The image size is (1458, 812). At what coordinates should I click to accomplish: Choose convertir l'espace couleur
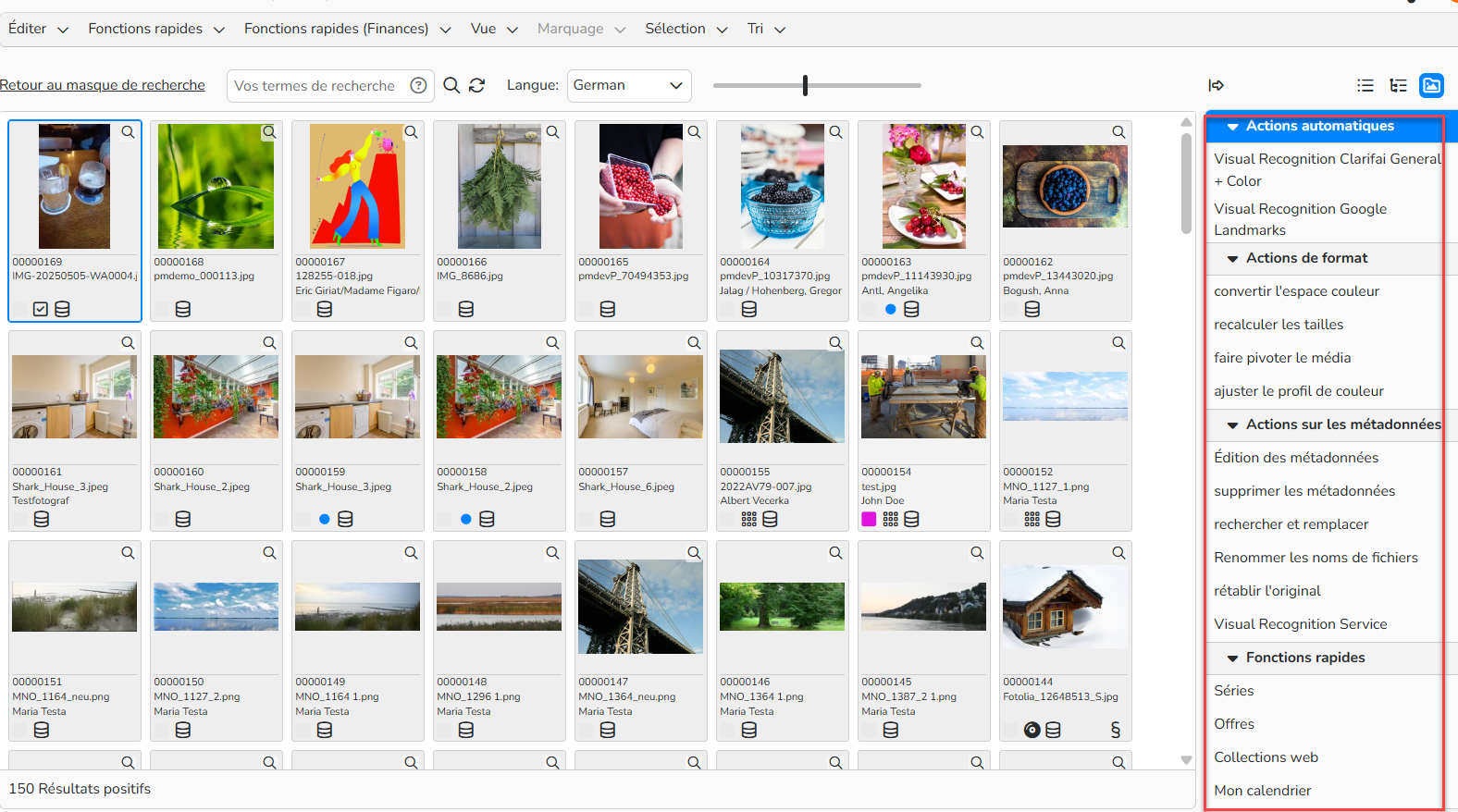point(1296,291)
